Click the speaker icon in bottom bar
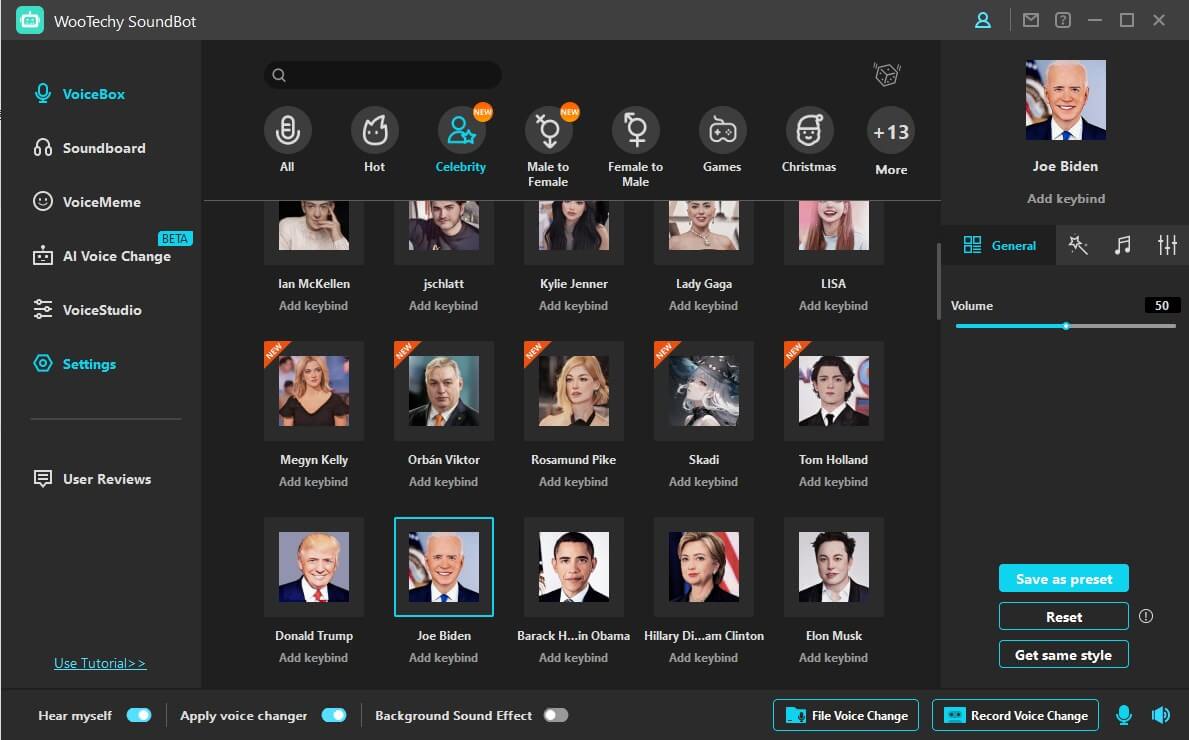Image resolution: width=1189 pixels, height=740 pixels. (1160, 715)
